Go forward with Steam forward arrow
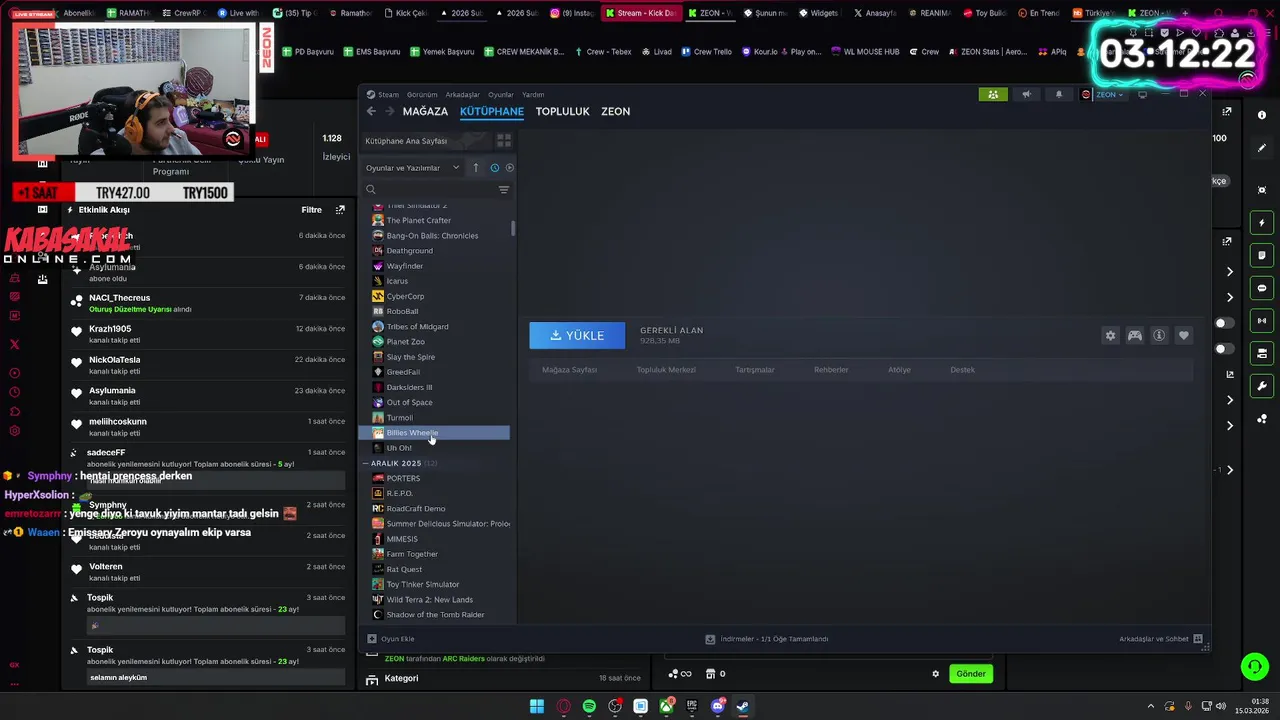 click(x=390, y=111)
